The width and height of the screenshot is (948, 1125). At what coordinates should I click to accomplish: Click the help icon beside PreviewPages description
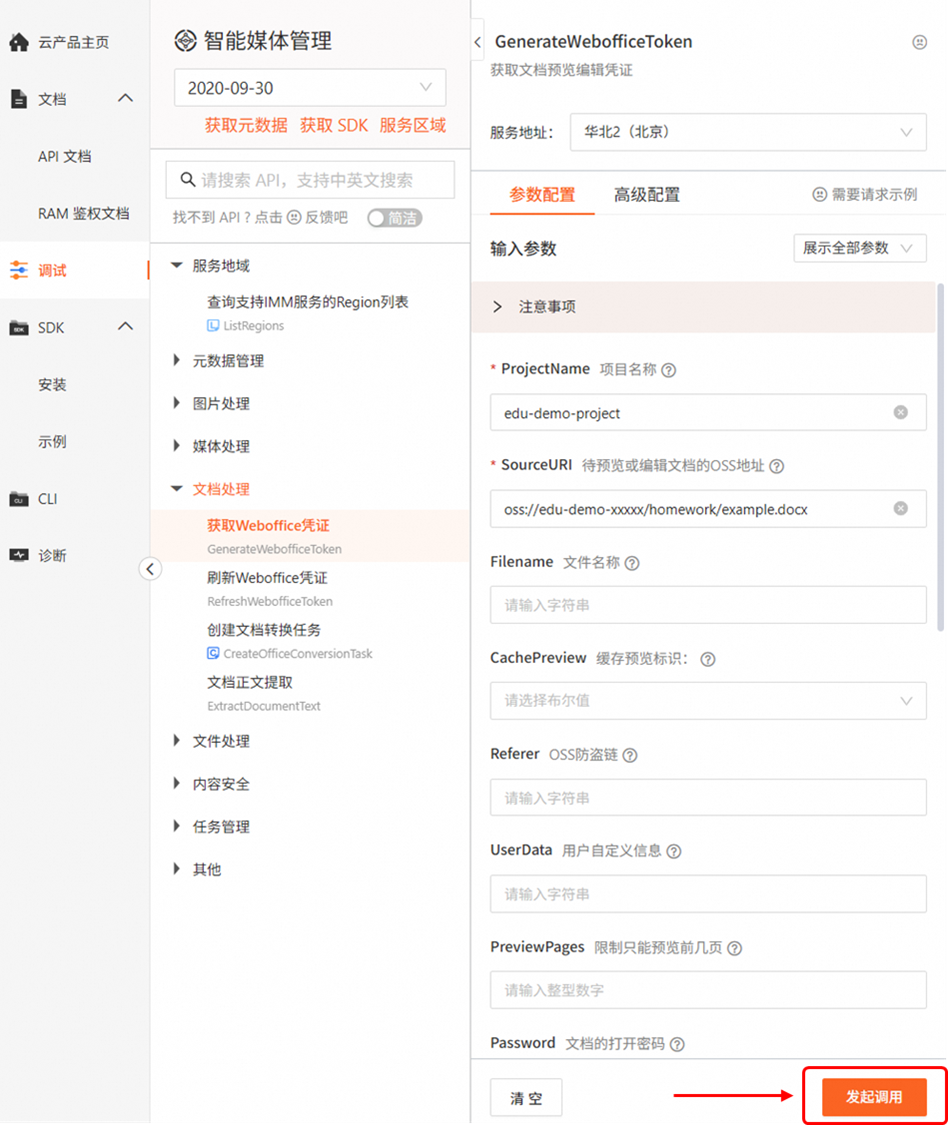pos(734,949)
